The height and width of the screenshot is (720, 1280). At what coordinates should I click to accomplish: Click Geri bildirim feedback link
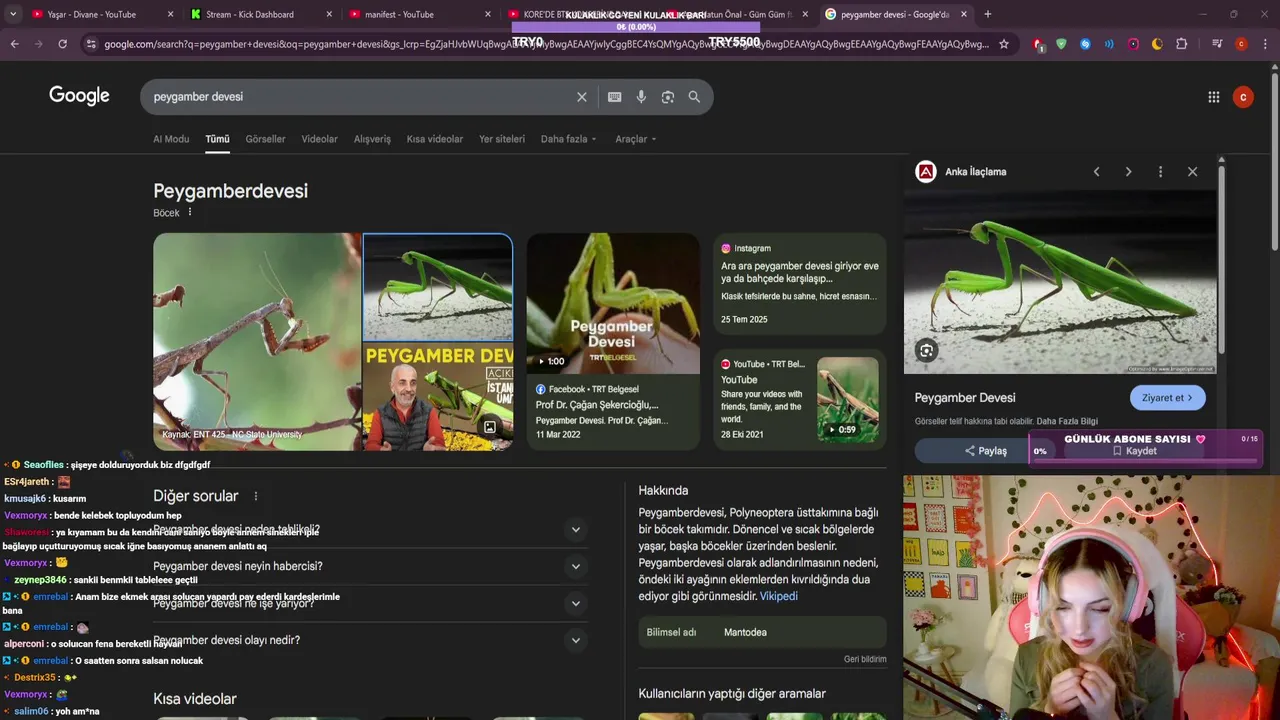pos(865,660)
